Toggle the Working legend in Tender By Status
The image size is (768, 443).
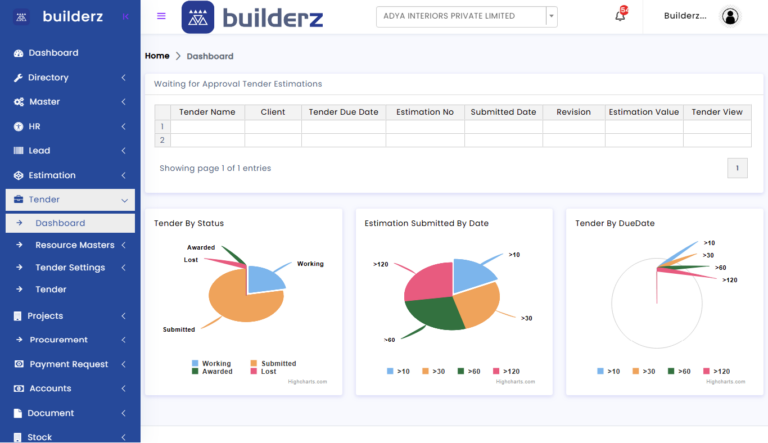[x=211, y=363]
